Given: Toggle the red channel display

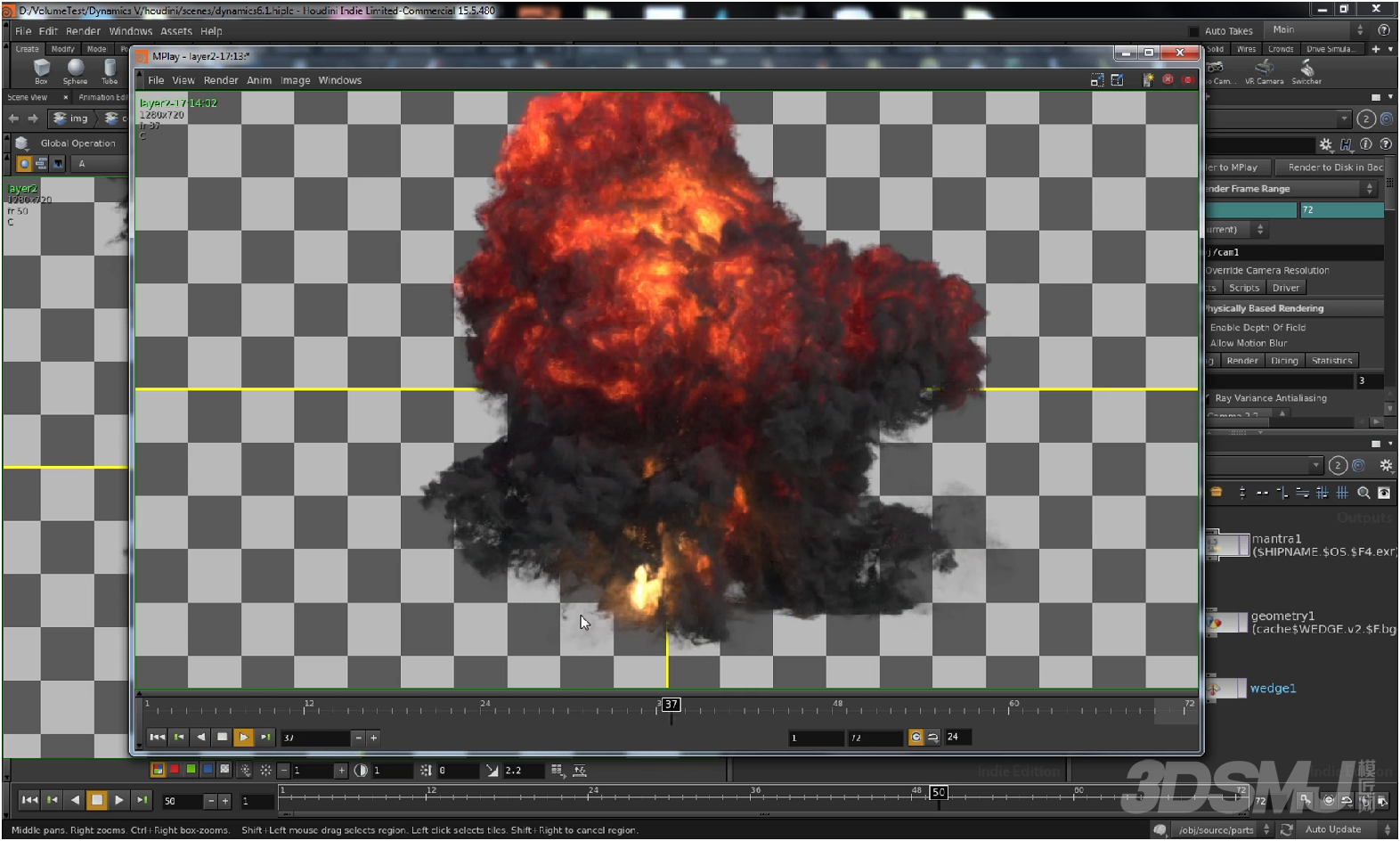Looking at the screenshot, I should 175,770.
